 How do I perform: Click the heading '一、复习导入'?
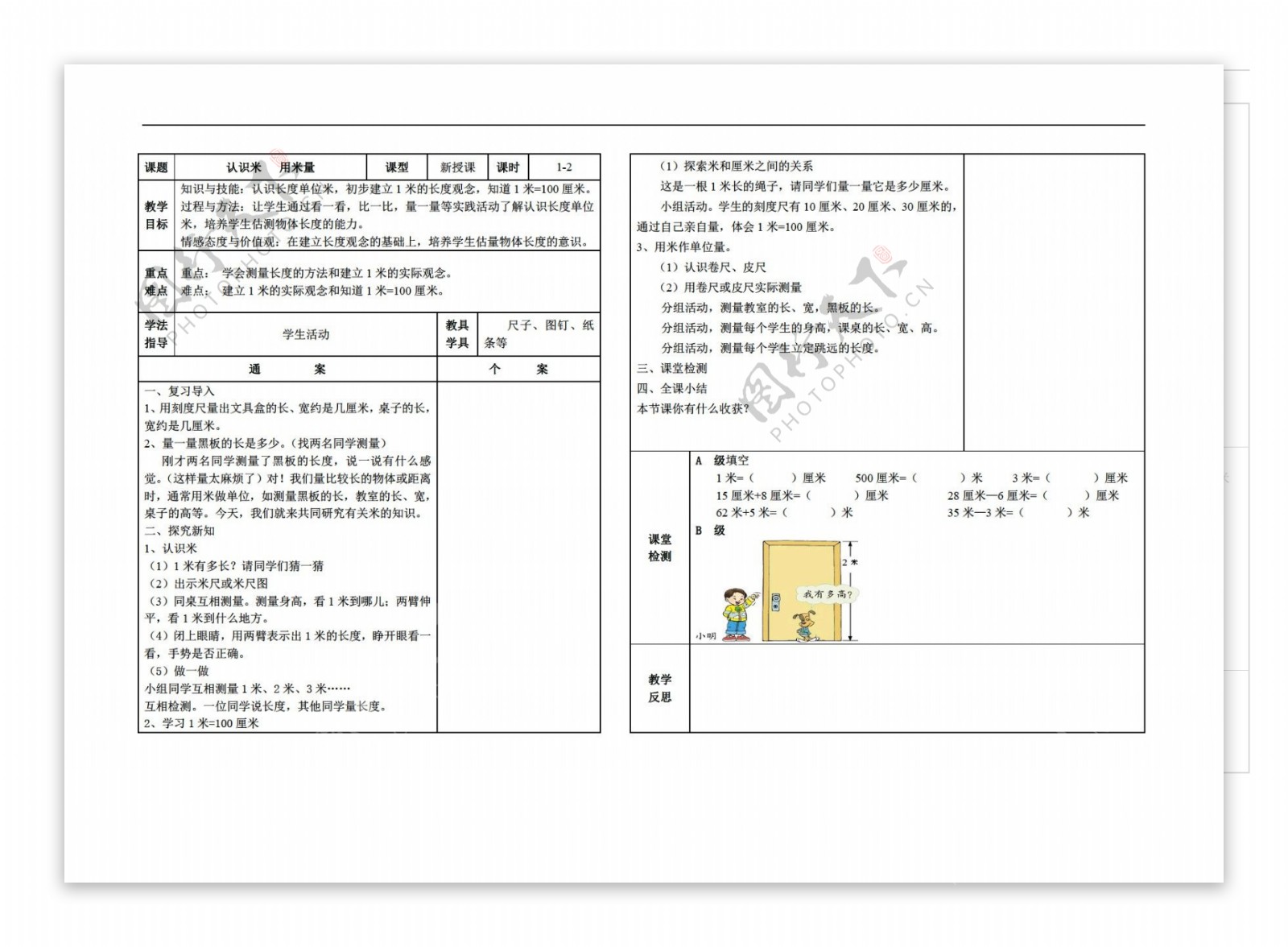point(180,391)
